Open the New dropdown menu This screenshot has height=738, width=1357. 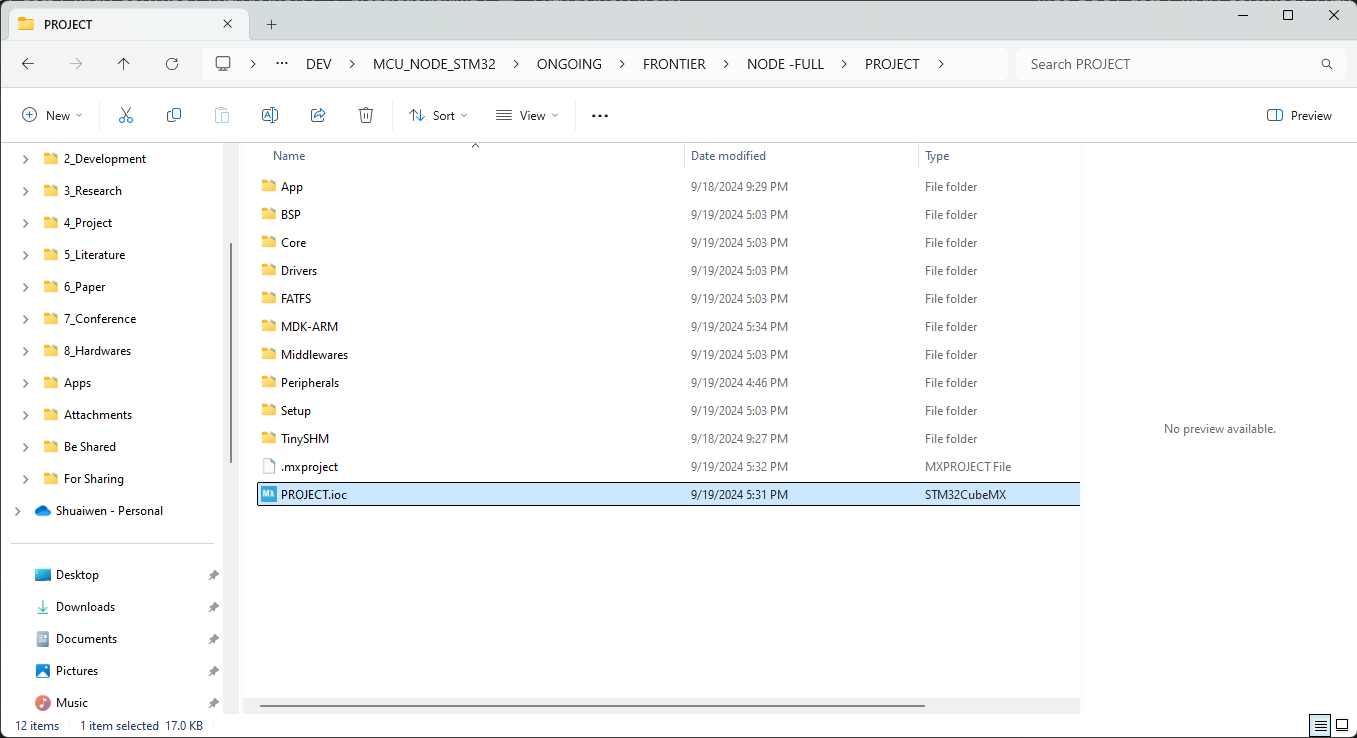tap(53, 116)
